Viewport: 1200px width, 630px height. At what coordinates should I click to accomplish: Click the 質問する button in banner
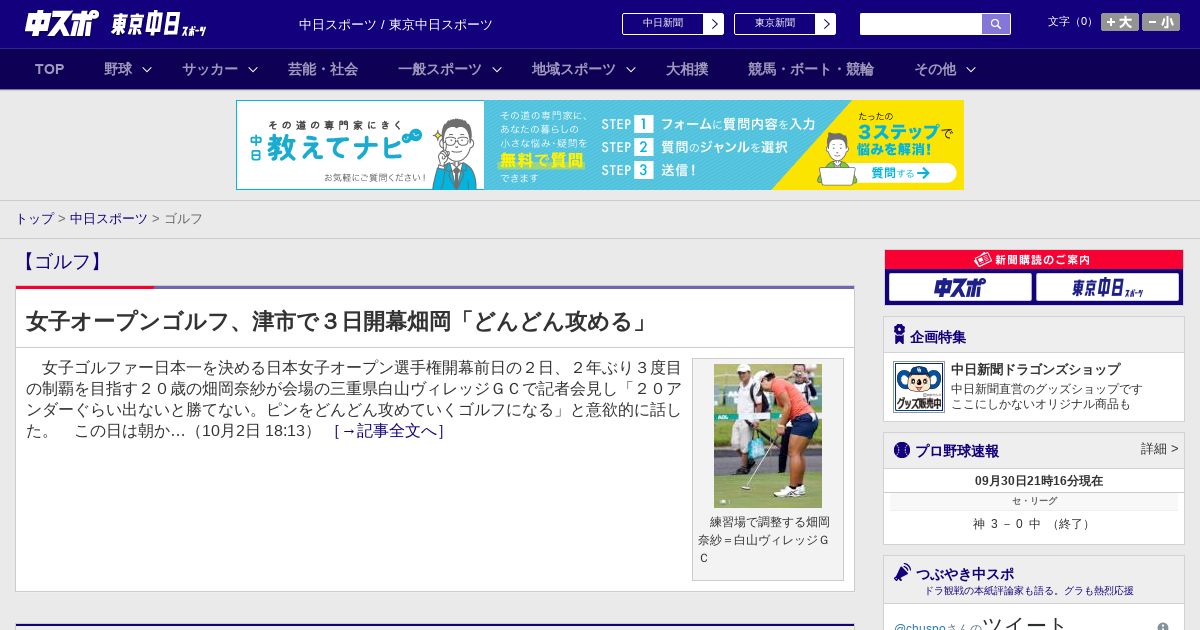(x=900, y=173)
